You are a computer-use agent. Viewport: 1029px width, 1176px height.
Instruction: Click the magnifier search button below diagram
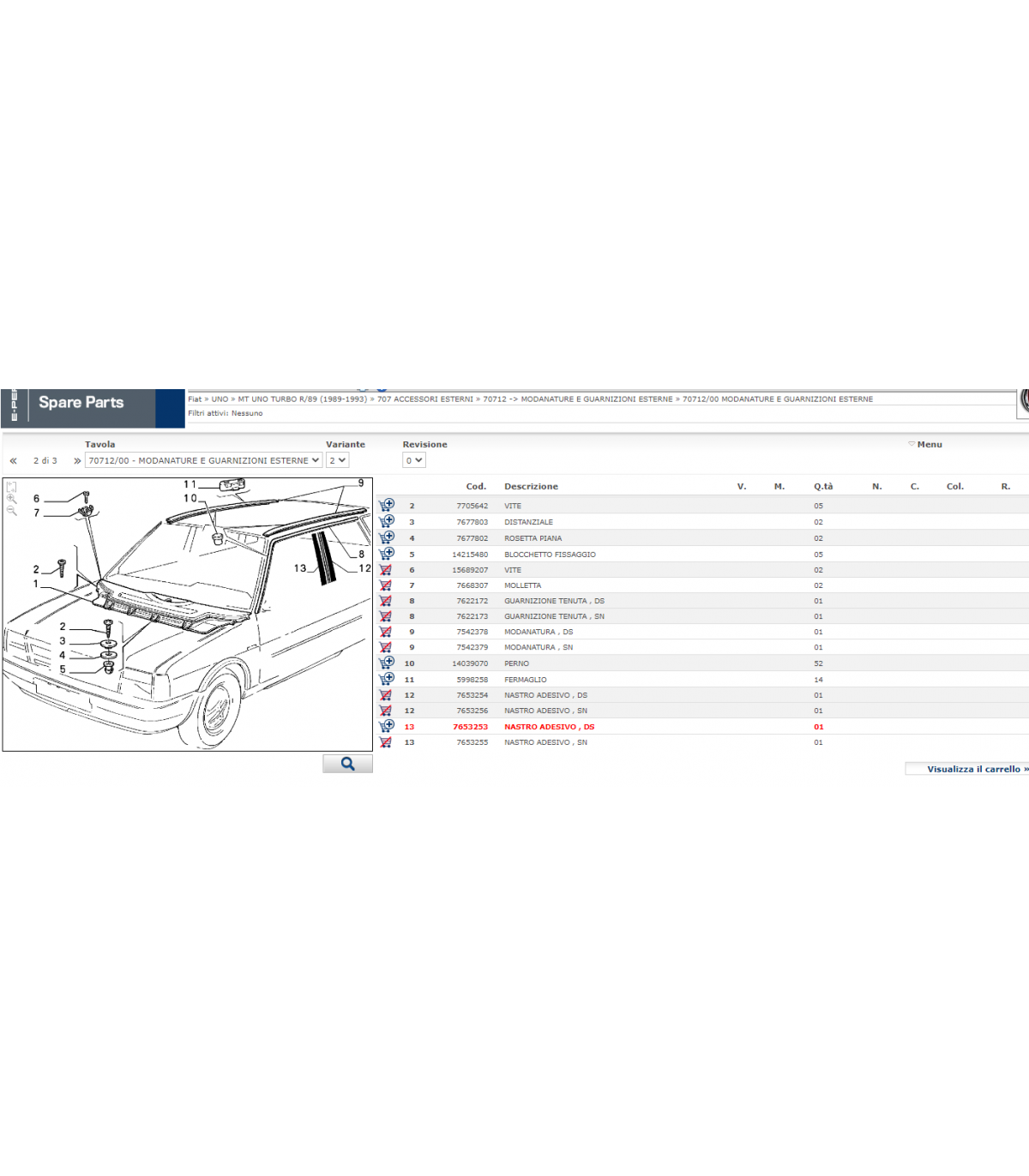pos(347,764)
